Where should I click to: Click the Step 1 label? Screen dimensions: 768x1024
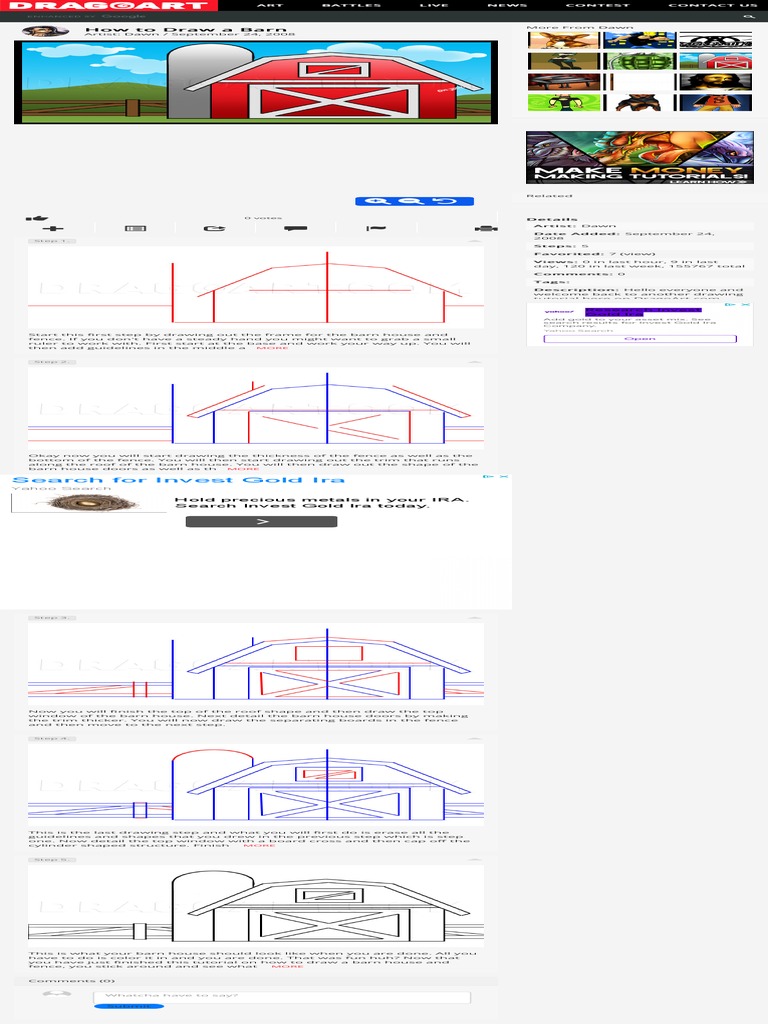(x=52, y=242)
